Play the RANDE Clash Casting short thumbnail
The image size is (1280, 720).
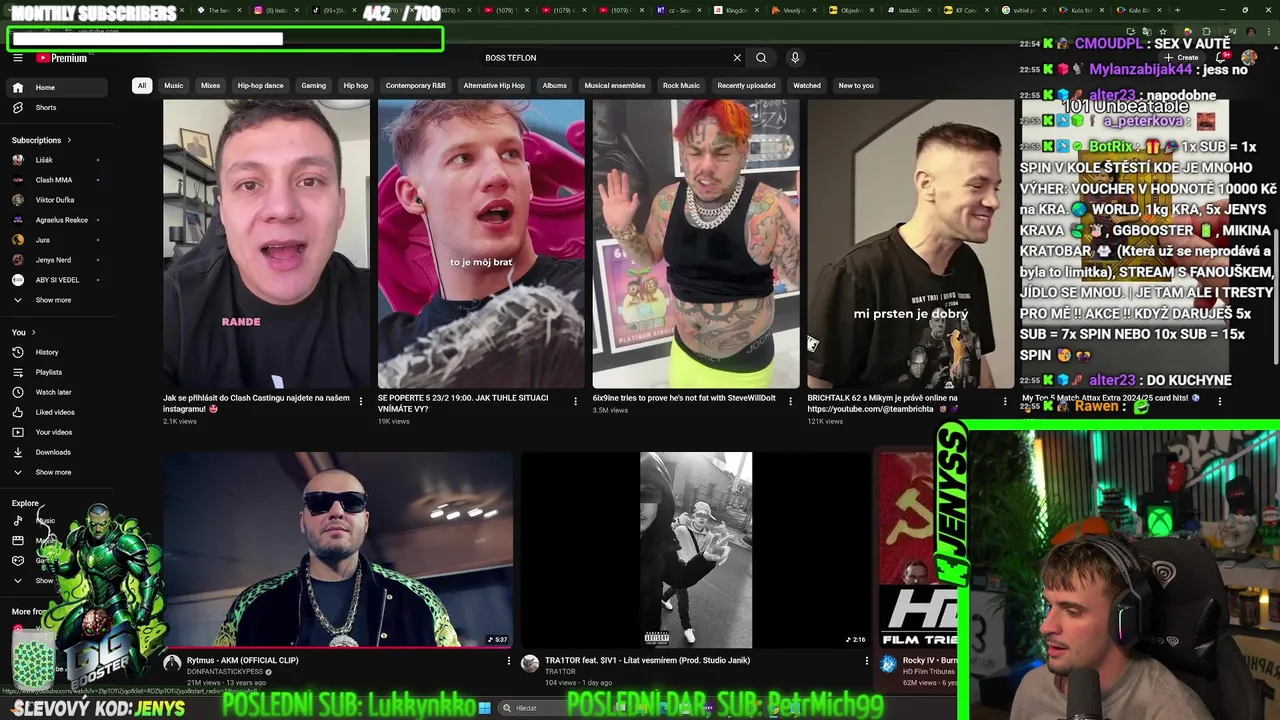coord(267,243)
